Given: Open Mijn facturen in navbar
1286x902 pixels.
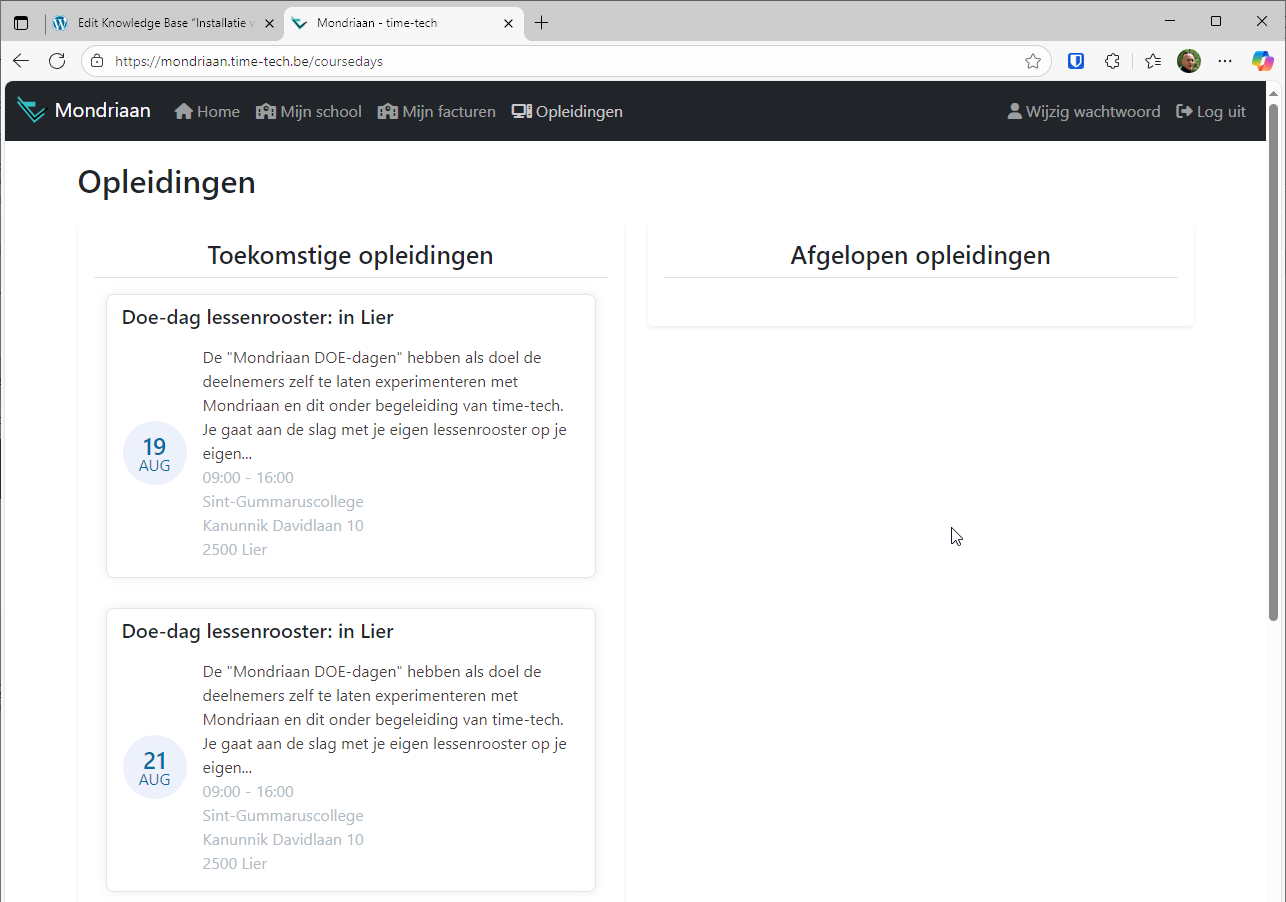Looking at the screenshot, I should click(437, 111).
